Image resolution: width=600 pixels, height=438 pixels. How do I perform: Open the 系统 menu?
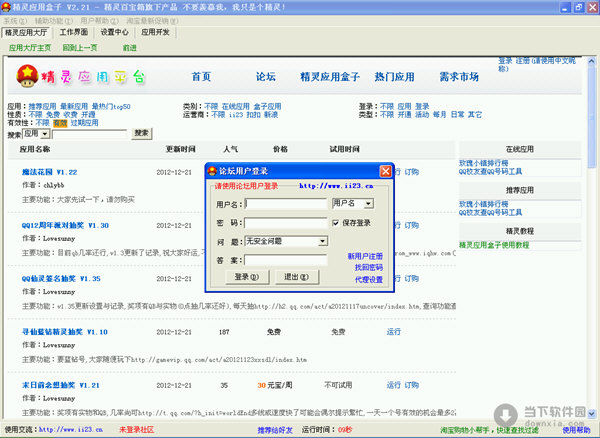15,21
